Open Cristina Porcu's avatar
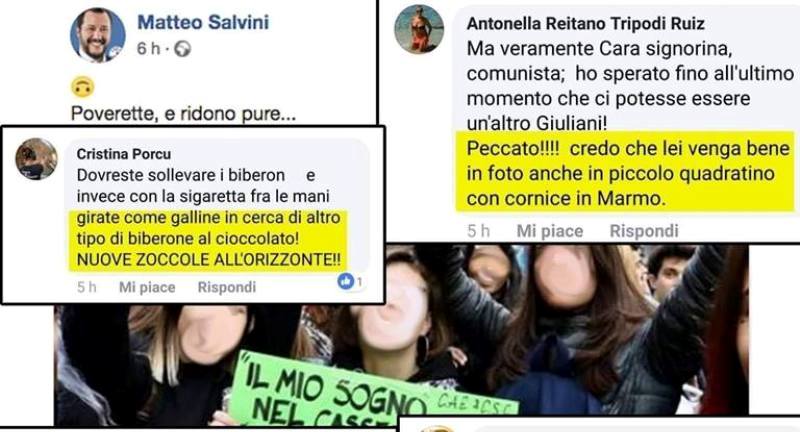Image resolution: width=800 pixels, height=432 pixels. click(36, 159)
